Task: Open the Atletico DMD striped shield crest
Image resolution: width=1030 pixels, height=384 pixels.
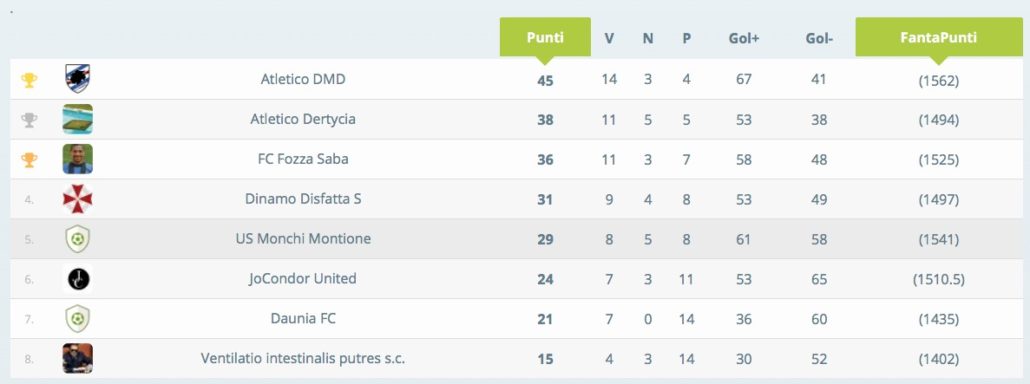Action: pos(78,79)
